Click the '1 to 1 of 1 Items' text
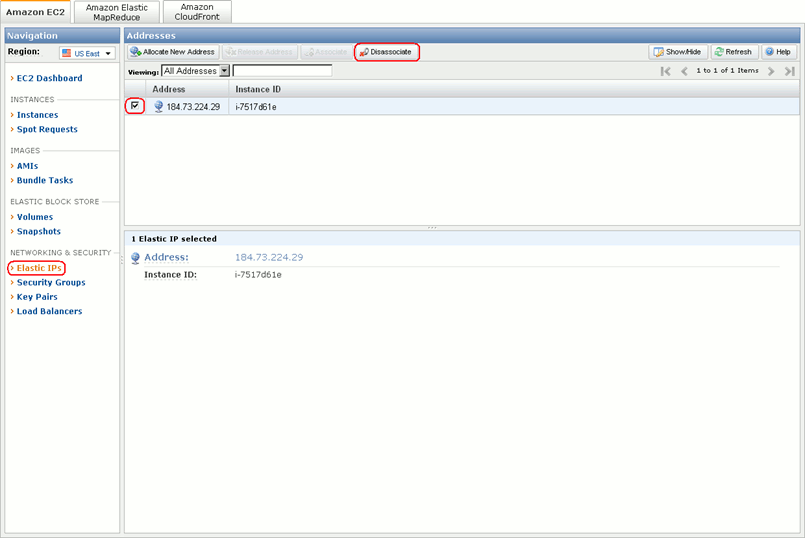Screen dimensions: 806x539 click(x=727, y=70)
